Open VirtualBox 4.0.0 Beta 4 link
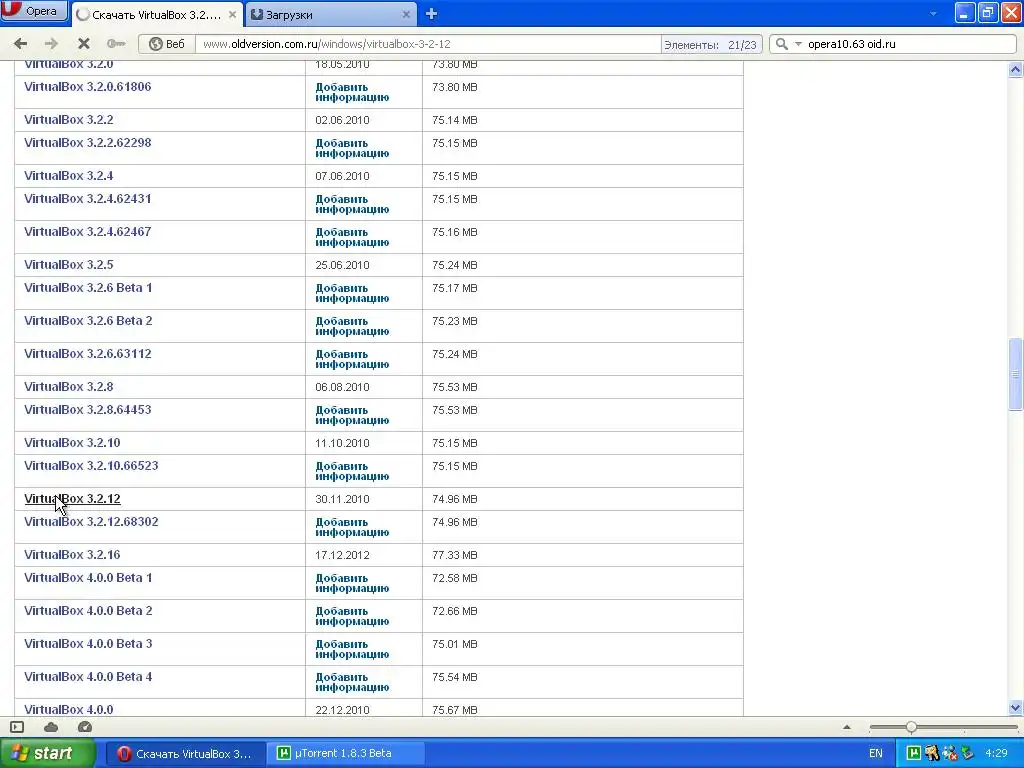This screenshot has height=768, width=1024. (88, 677)
